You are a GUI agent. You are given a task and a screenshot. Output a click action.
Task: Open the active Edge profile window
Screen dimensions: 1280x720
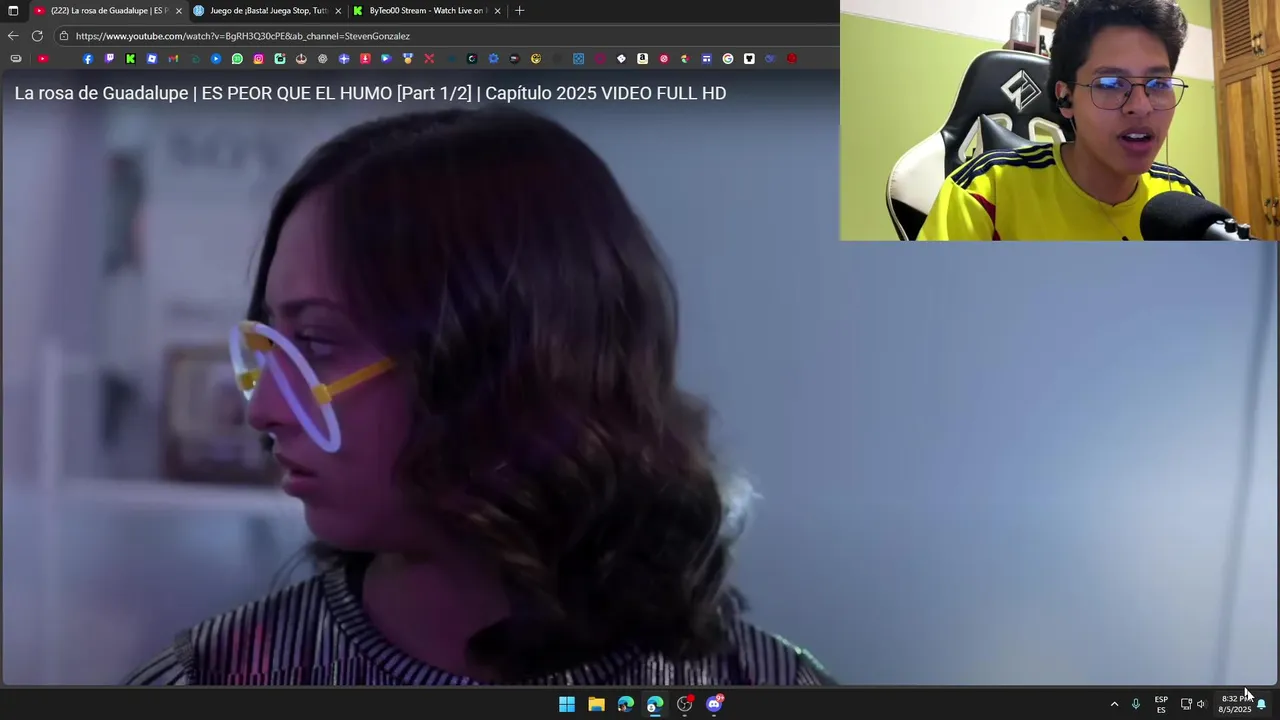[x=654, y=704]
